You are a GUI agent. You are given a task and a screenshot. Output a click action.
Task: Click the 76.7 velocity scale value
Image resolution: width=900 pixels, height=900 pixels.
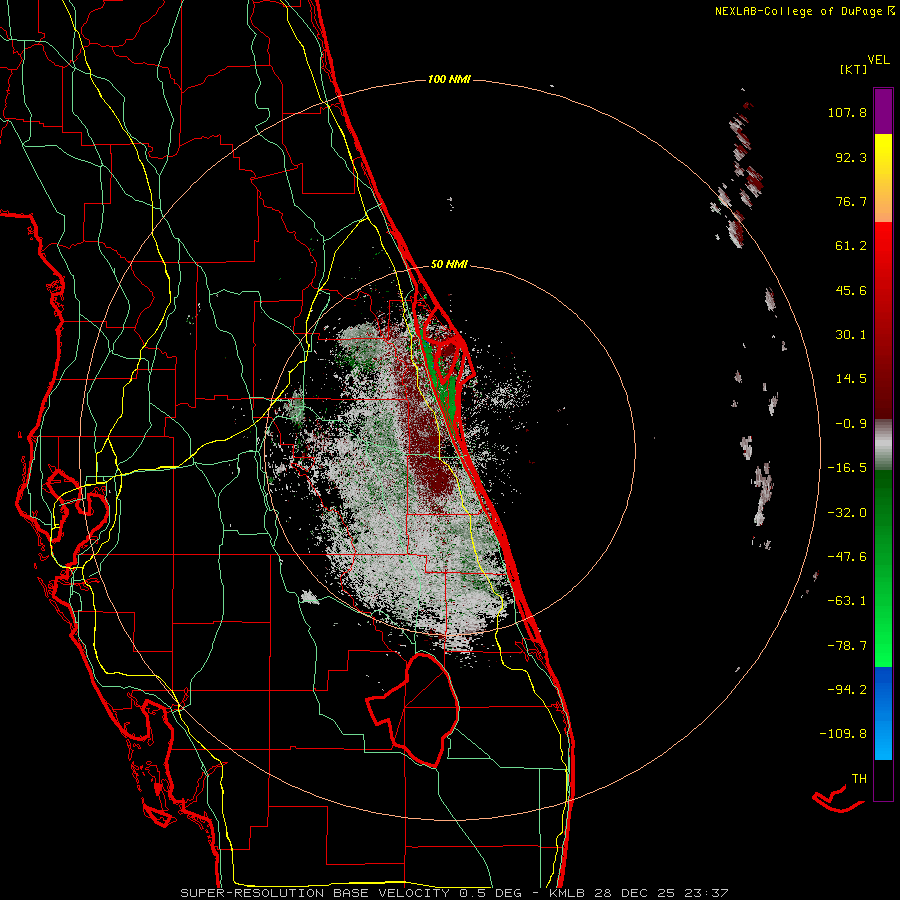click(x=851, y=201)
